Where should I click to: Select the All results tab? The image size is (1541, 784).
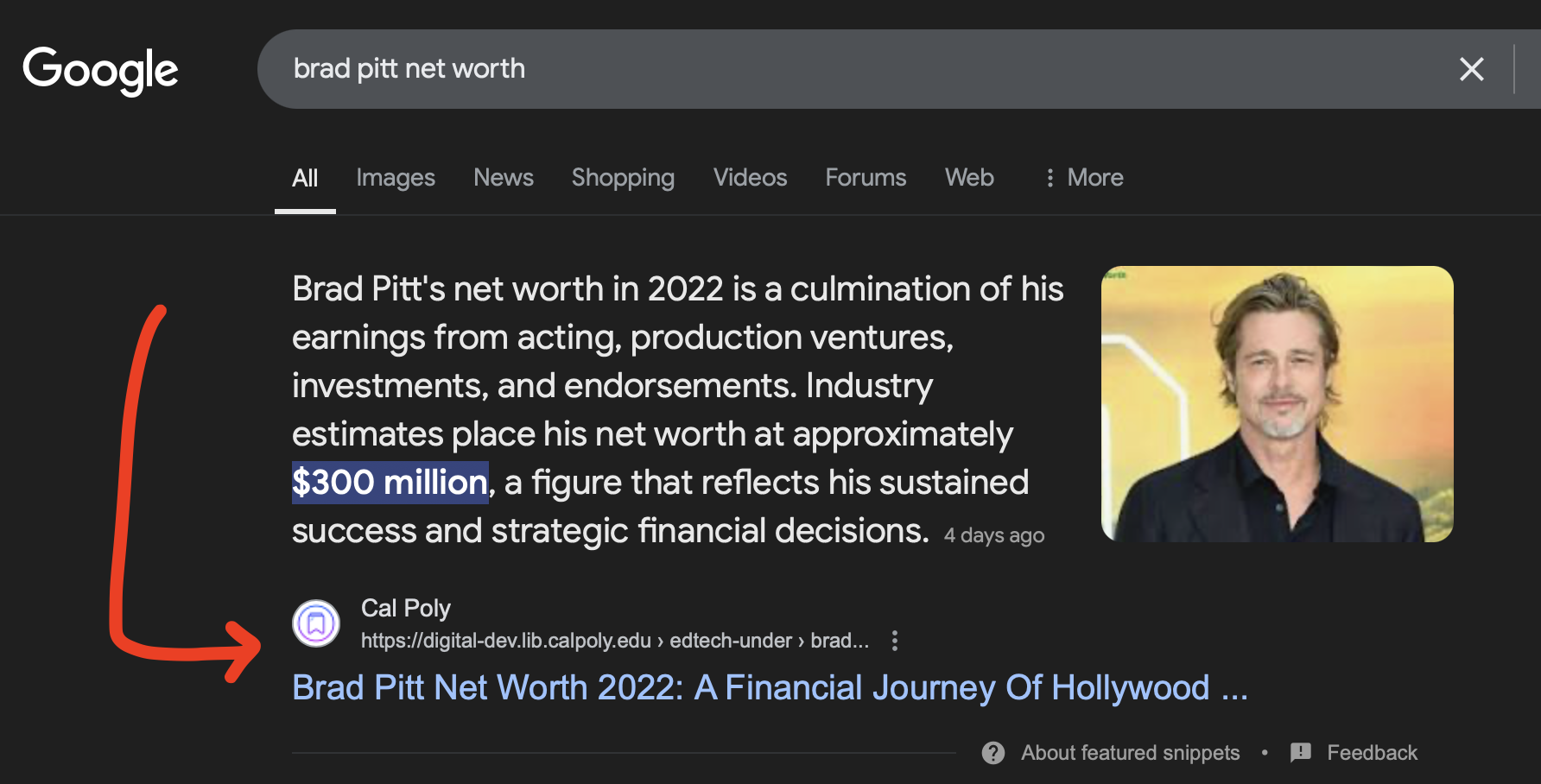click(305, 178)
